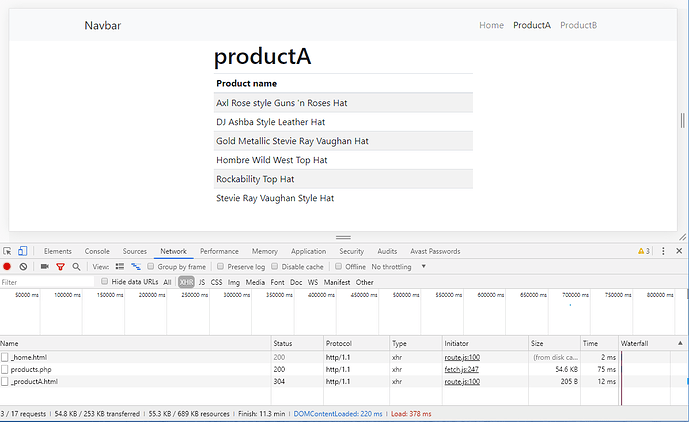Open the Sources tab

click(x=134, y=251)
